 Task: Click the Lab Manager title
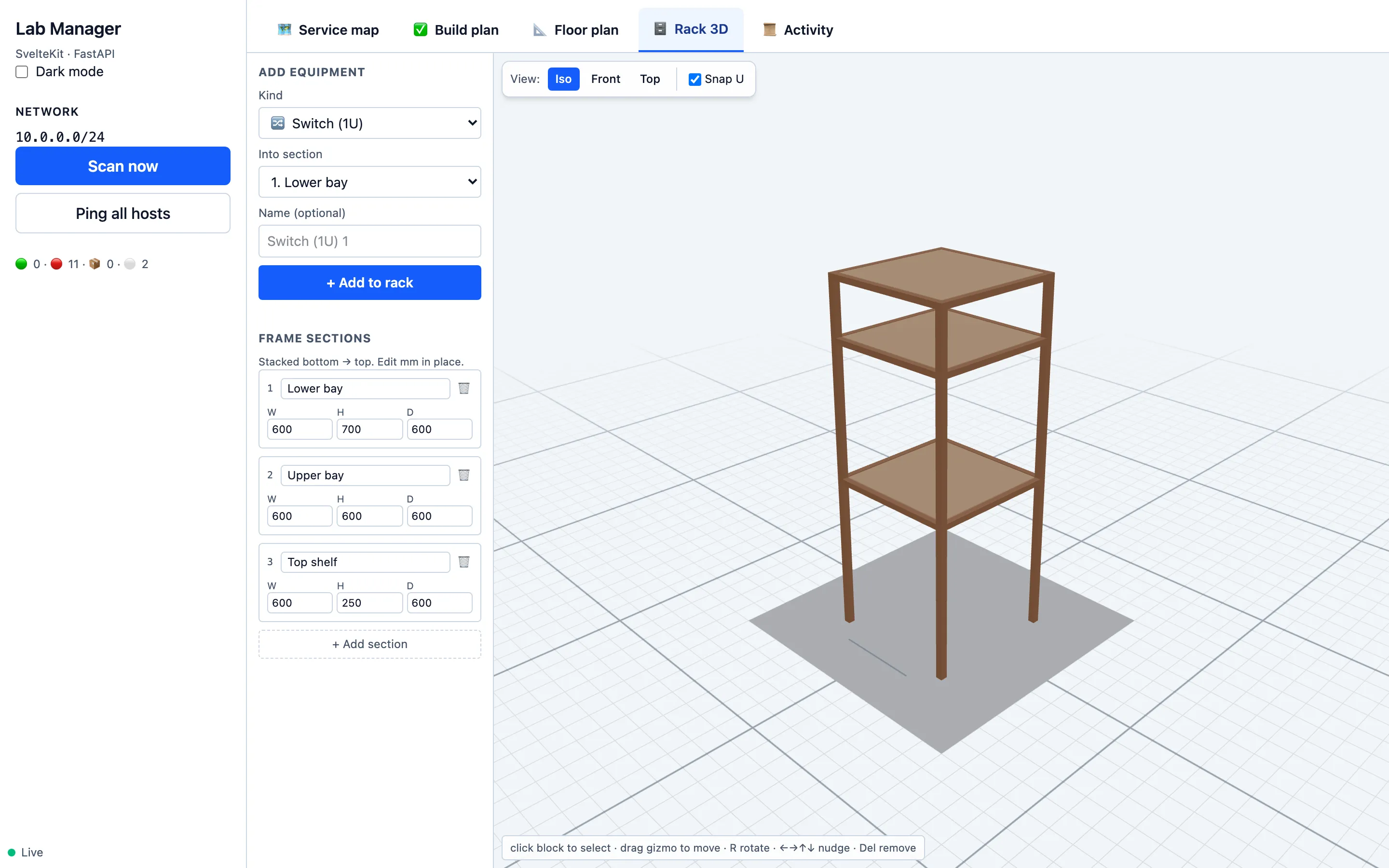[68, 29]
